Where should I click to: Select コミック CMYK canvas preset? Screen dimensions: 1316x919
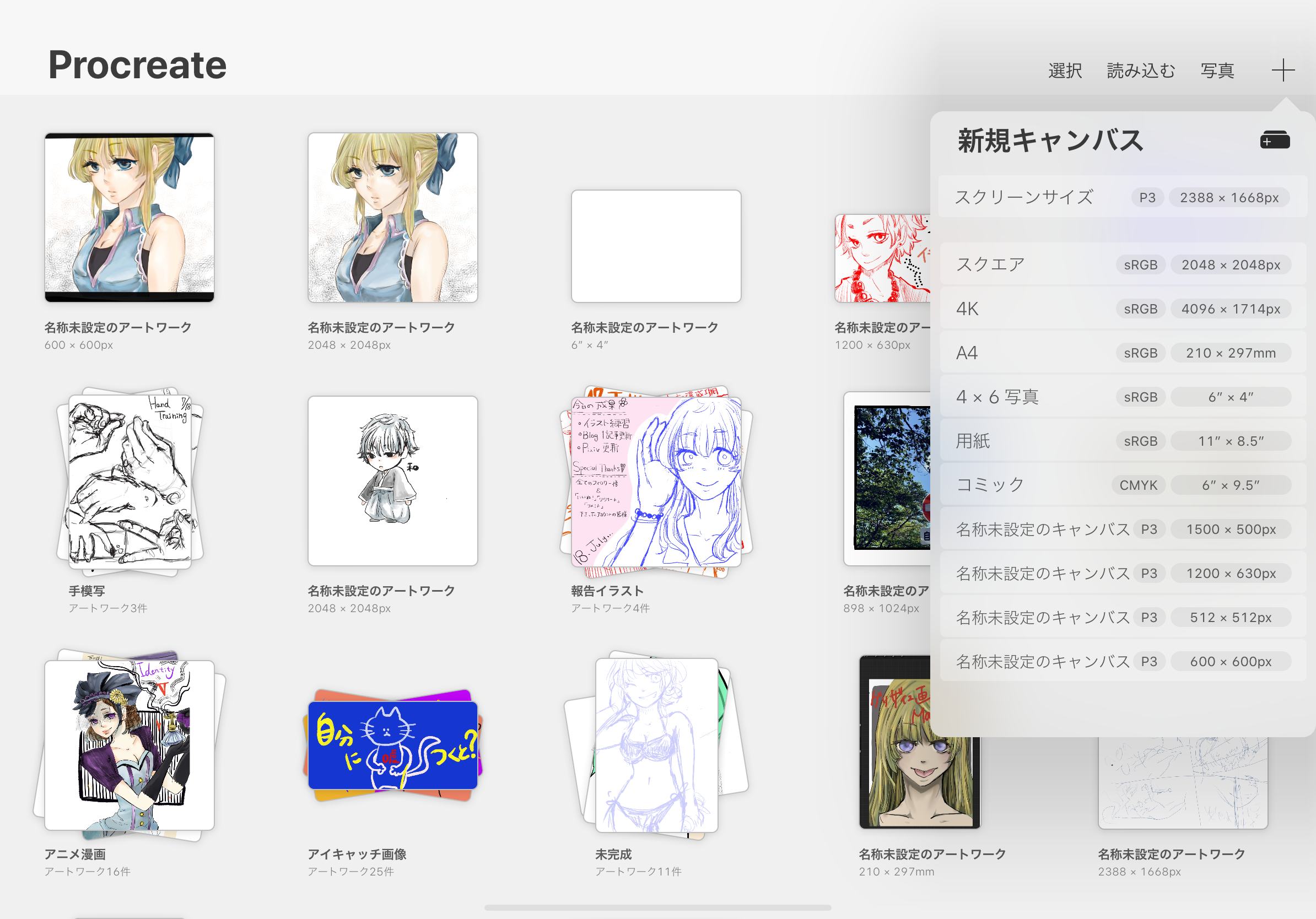1122,485
